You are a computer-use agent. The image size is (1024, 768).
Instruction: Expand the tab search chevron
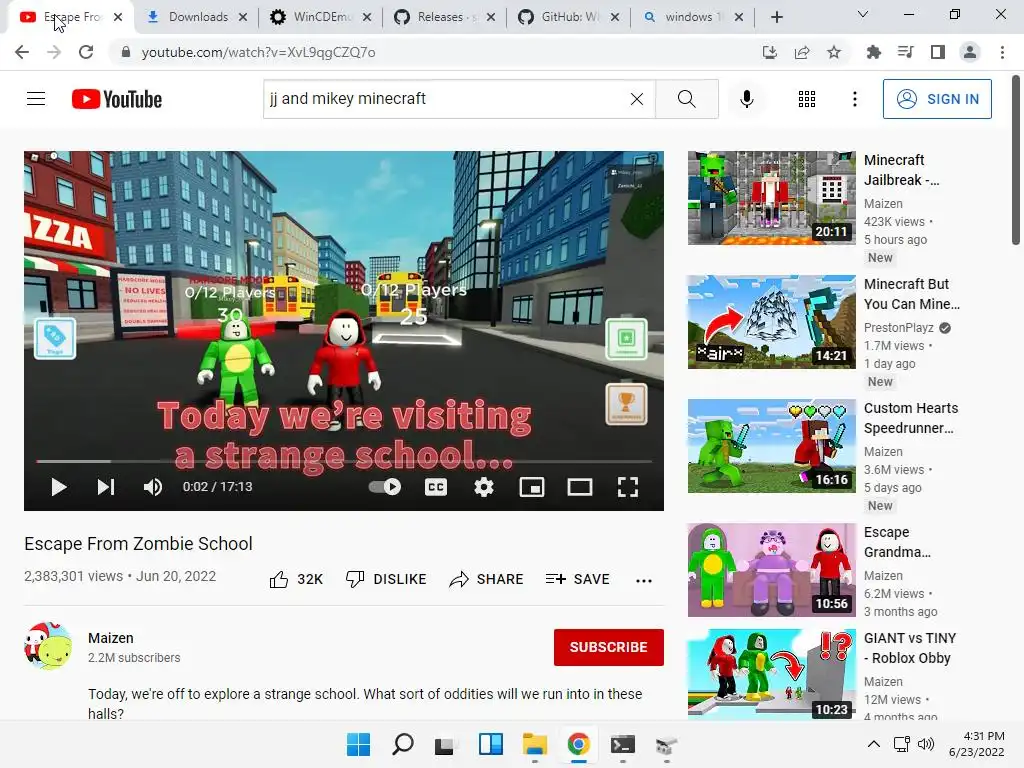point(863,14)
